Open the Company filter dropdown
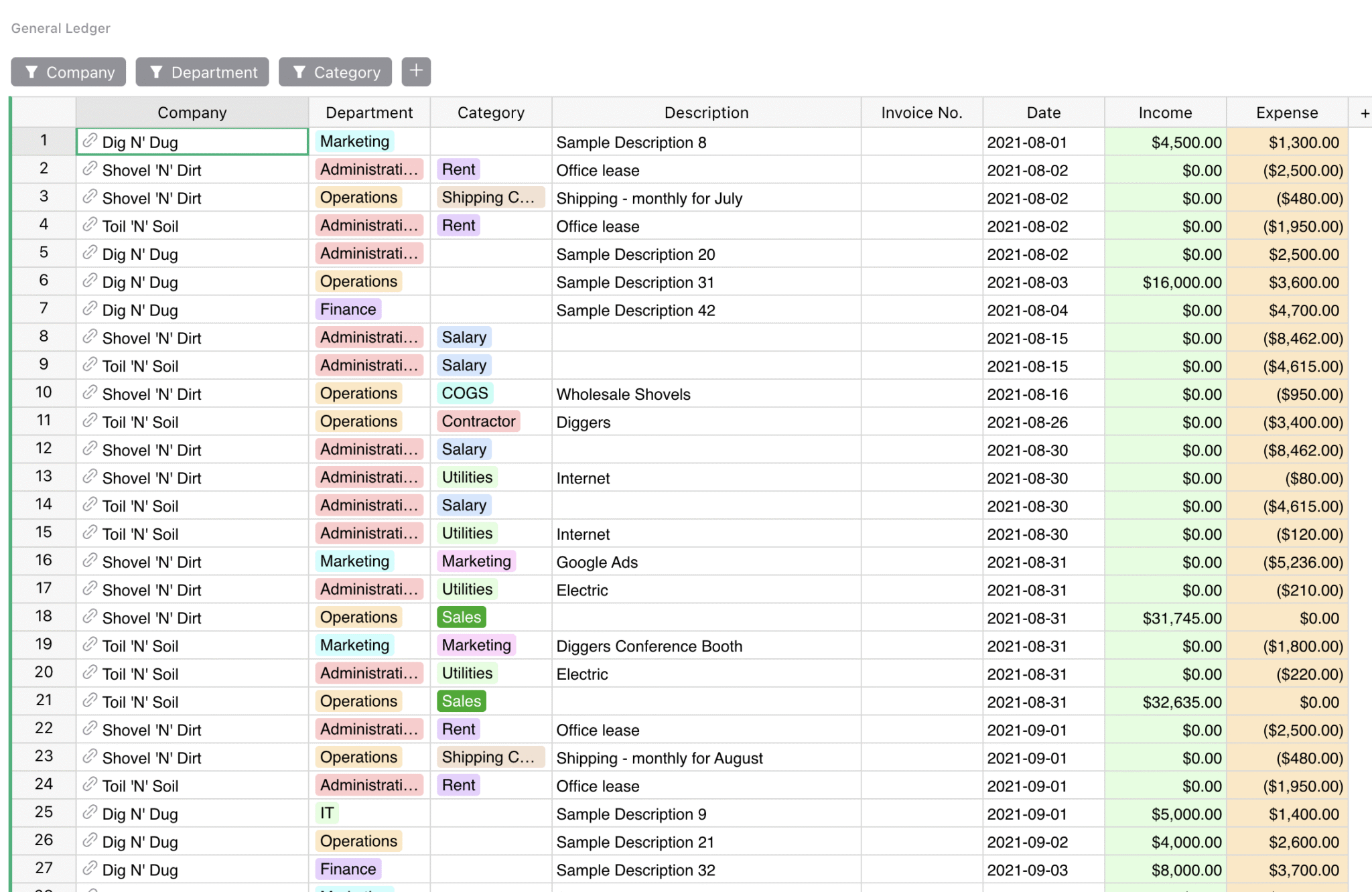 tap(68, 72)
